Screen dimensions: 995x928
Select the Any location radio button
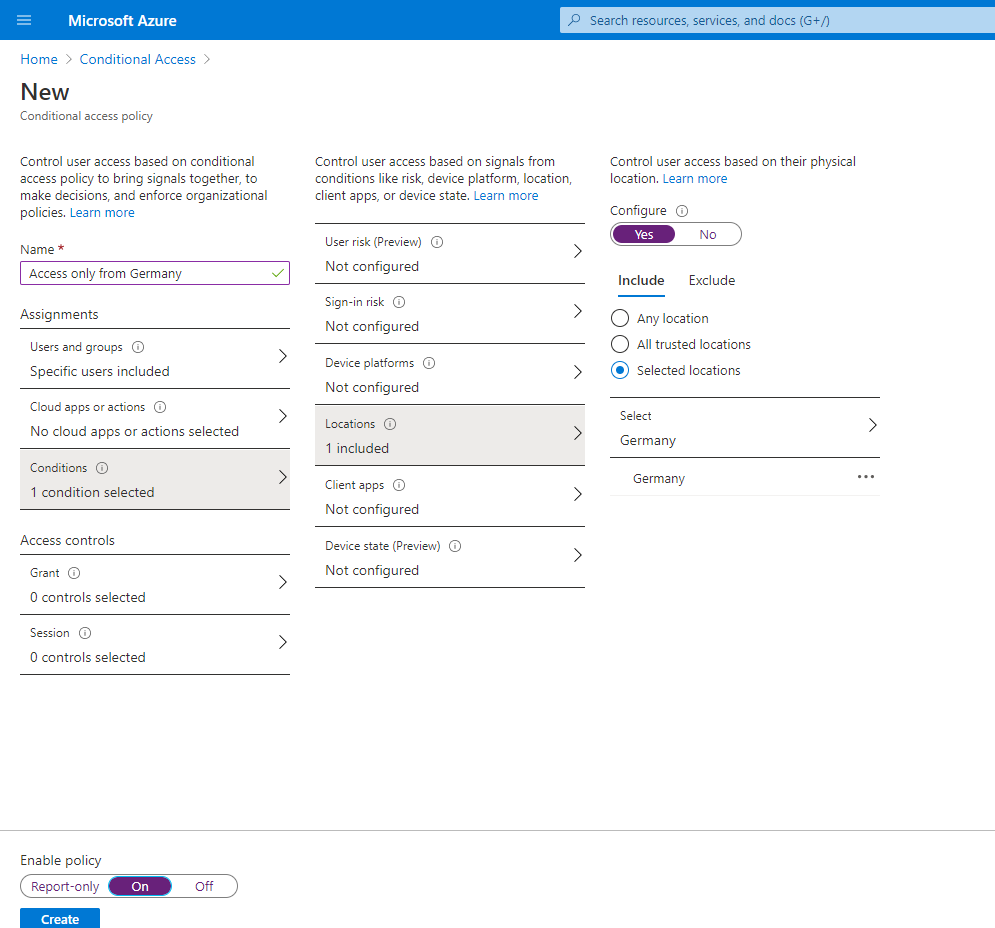tap(620, 318)
